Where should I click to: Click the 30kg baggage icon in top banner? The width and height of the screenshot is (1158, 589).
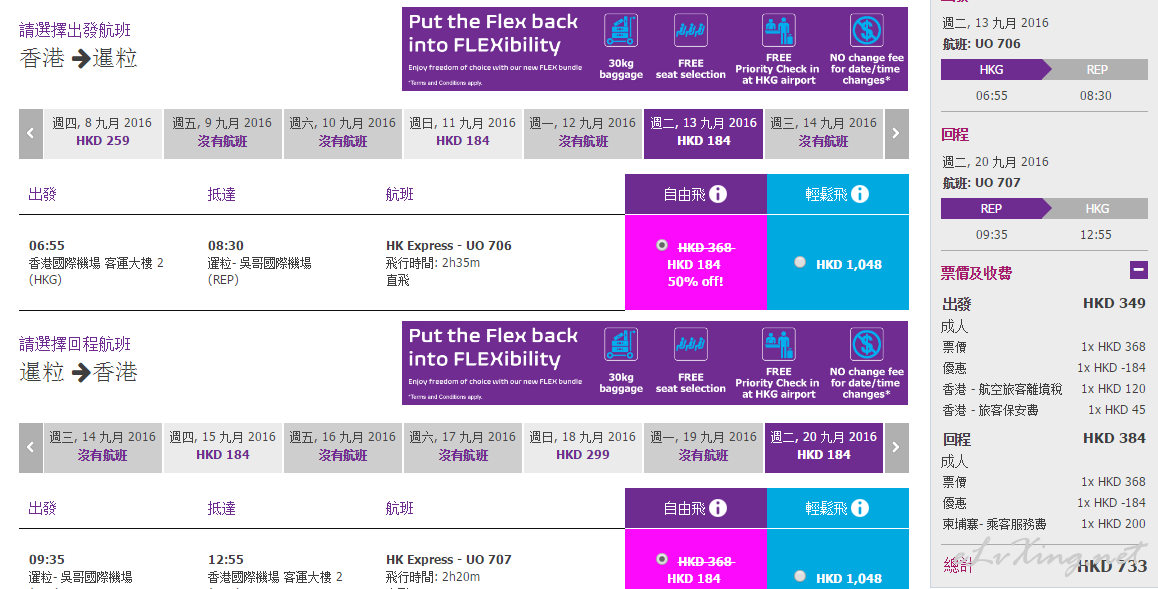pos(620,30)
